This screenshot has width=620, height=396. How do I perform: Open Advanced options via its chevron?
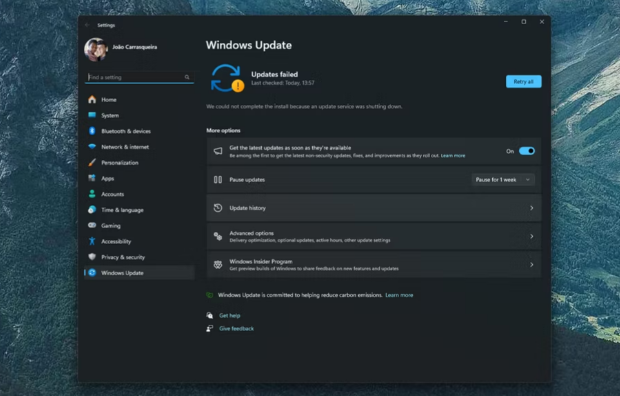(x=531, y=236)
